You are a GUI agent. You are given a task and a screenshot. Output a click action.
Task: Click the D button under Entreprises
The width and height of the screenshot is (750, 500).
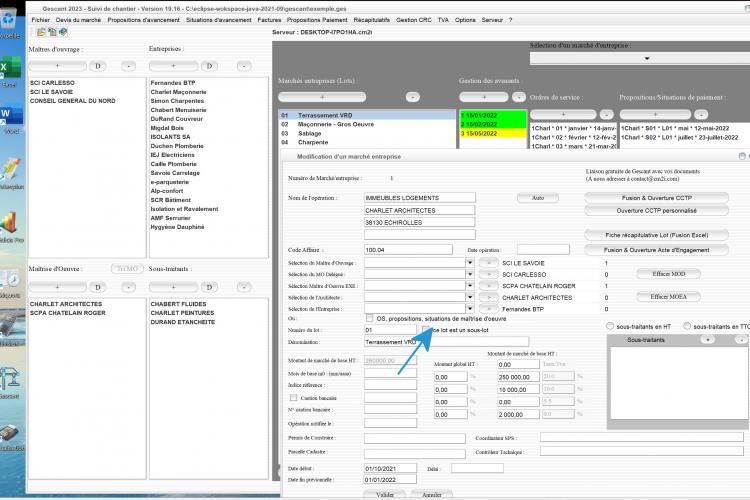pos(209,66)
